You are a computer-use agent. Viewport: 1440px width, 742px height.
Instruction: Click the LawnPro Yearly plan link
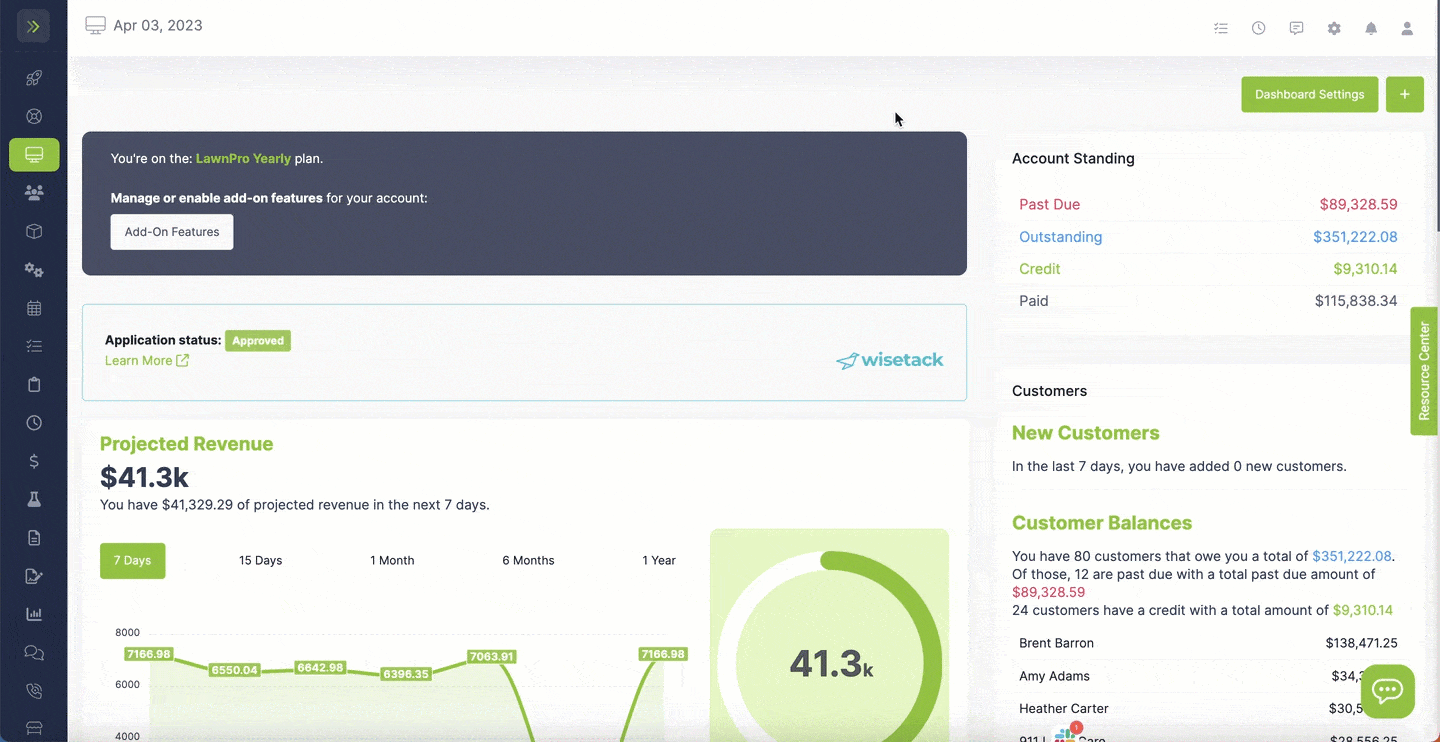coord(243,158)
